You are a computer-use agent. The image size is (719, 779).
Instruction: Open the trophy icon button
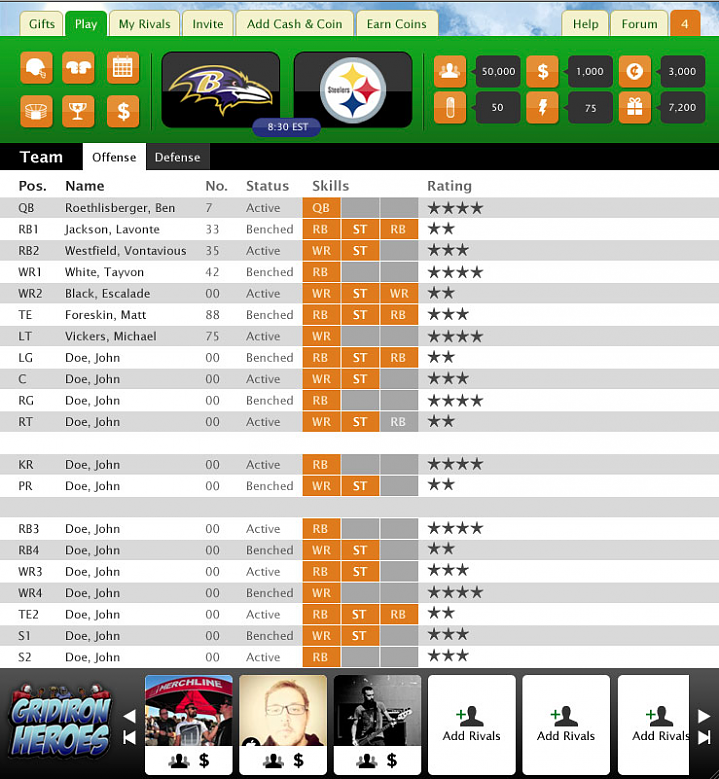[x=78, y=111]
